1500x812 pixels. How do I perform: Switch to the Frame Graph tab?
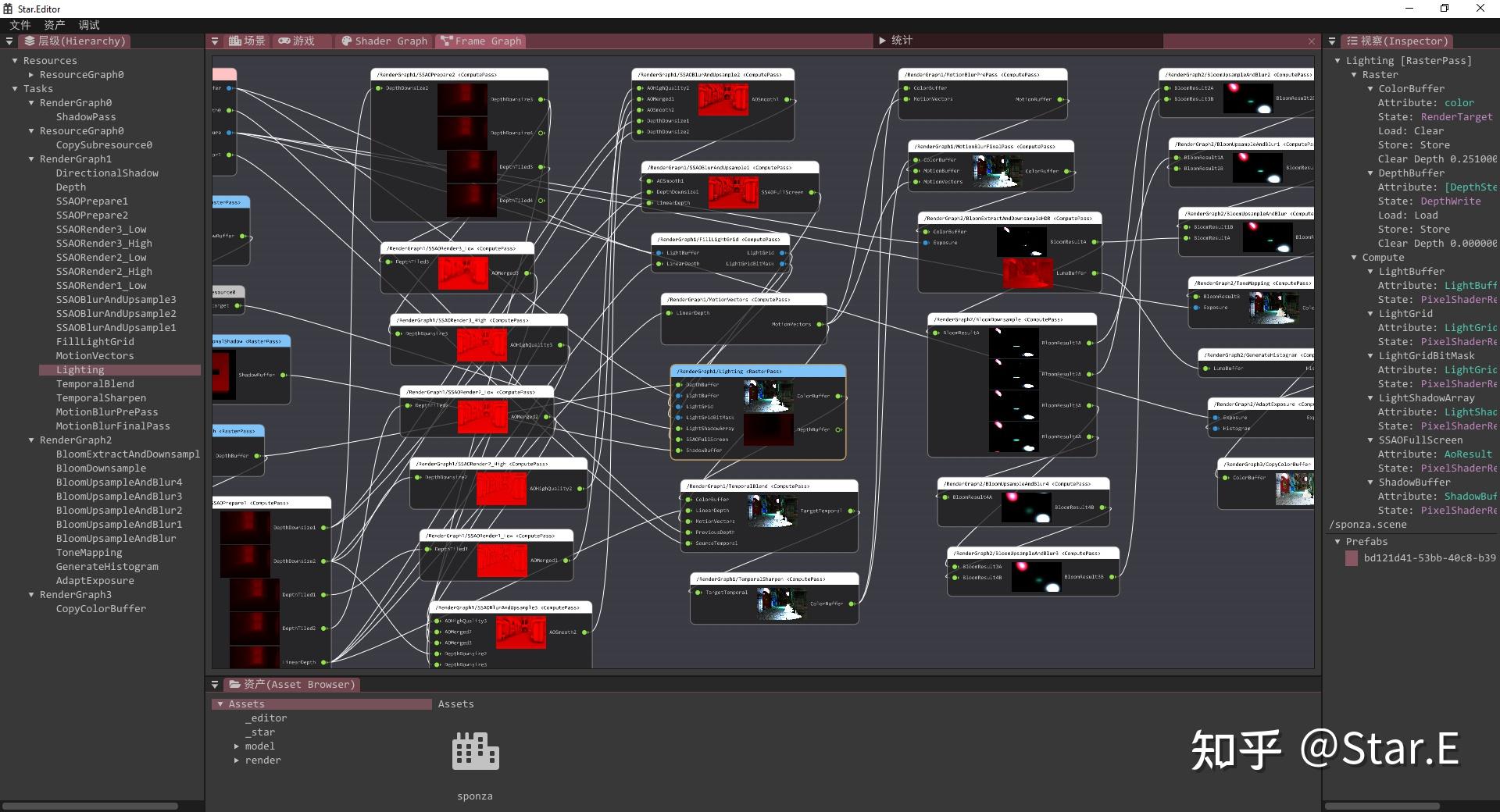pyautogui.click(x=487, y=41)
